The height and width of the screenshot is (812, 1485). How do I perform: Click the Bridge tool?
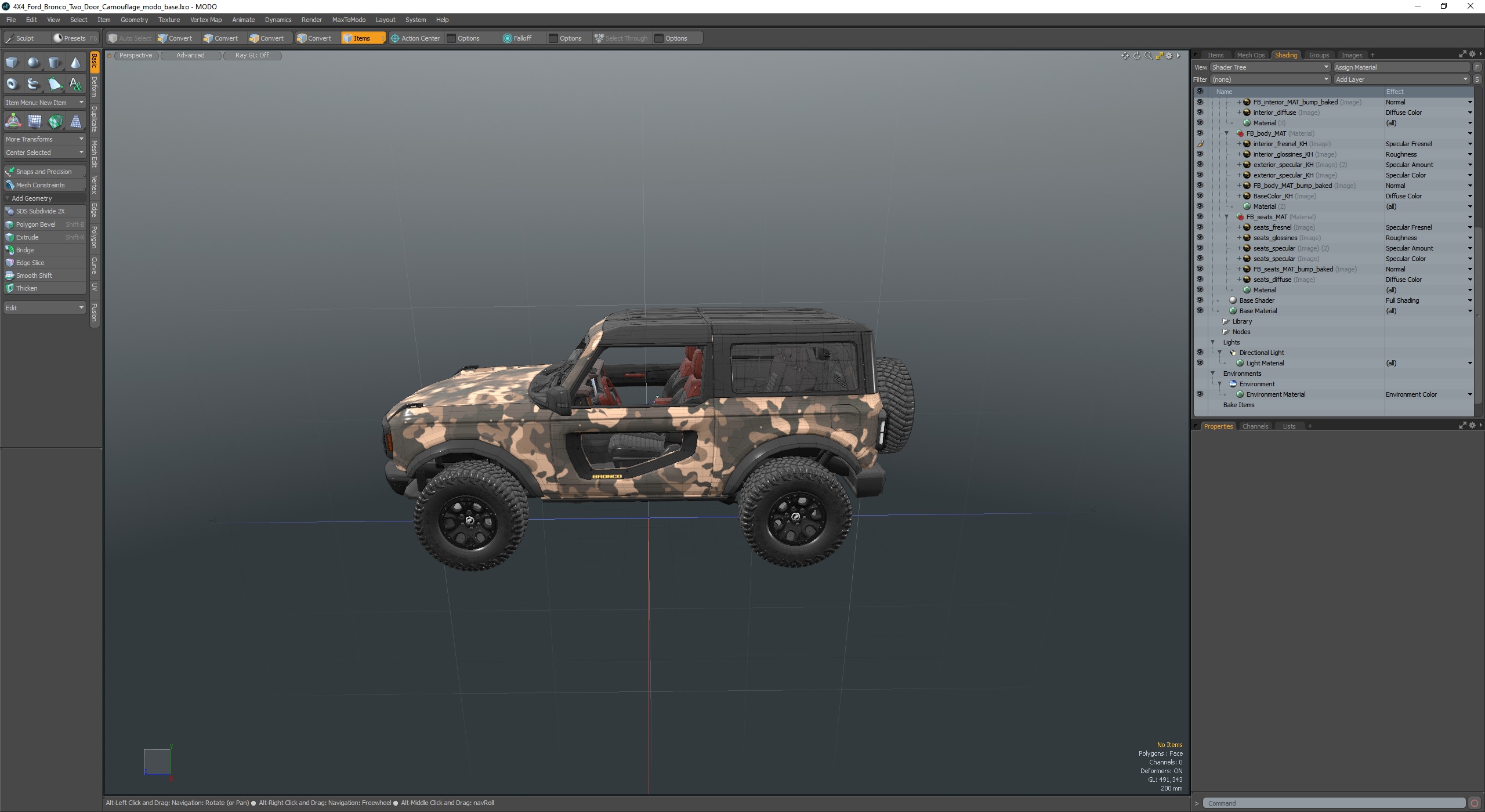[45, 250]
